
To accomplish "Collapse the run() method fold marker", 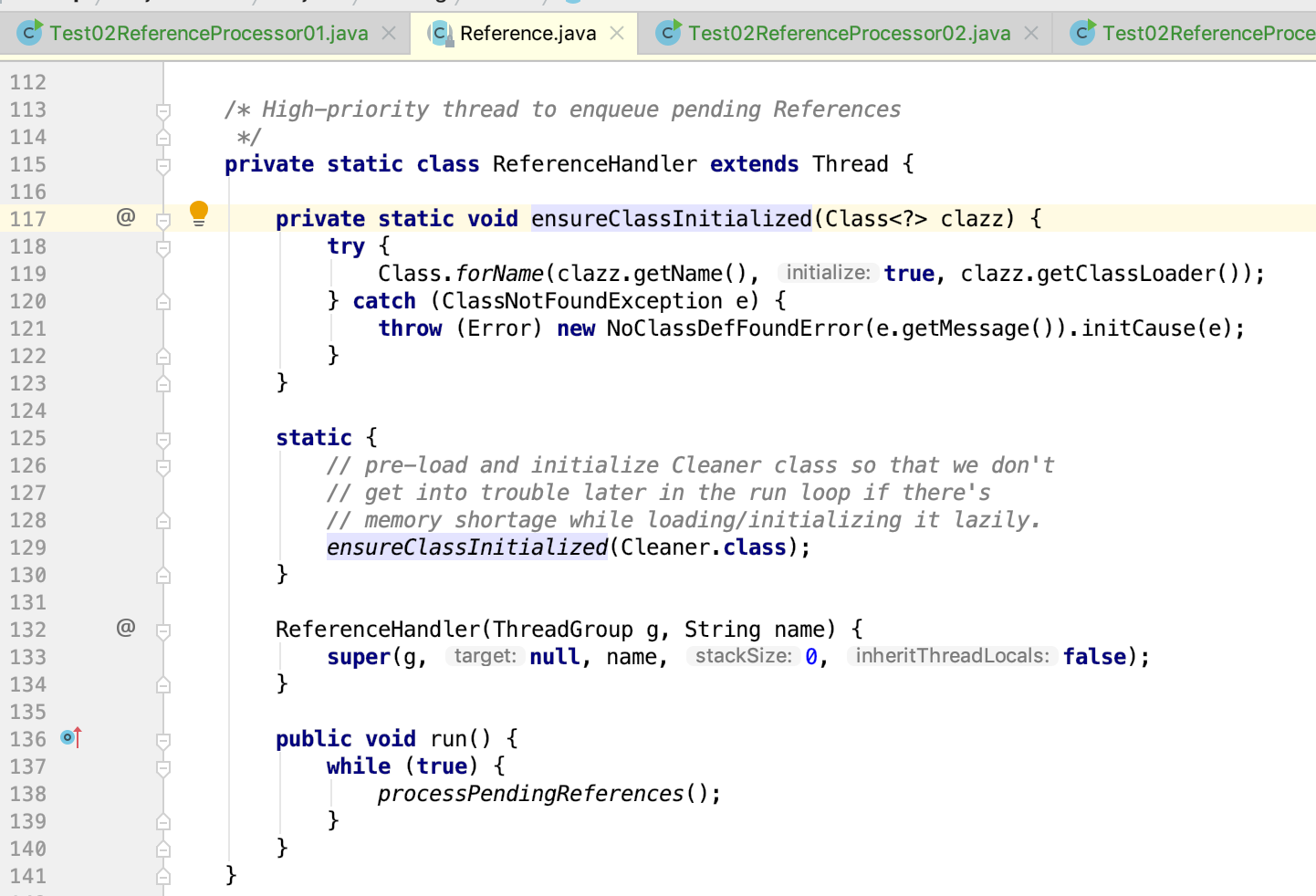I will (162, 741).
